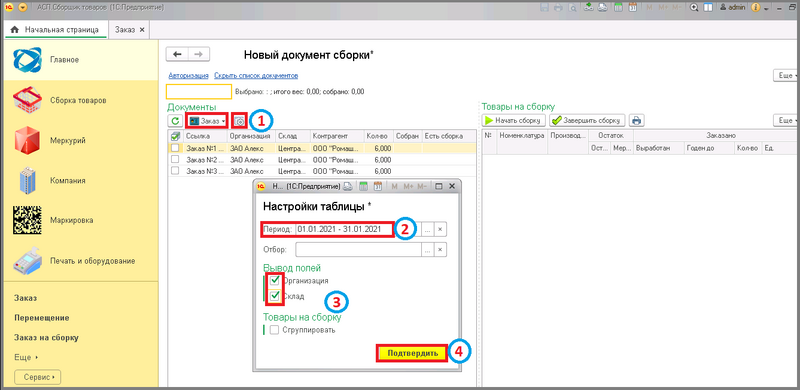Uncheck the Организация field checkbox
Image resolution: width=800 pixels, height=390 pixels.
pyautogui.click(x=275, y=280)
